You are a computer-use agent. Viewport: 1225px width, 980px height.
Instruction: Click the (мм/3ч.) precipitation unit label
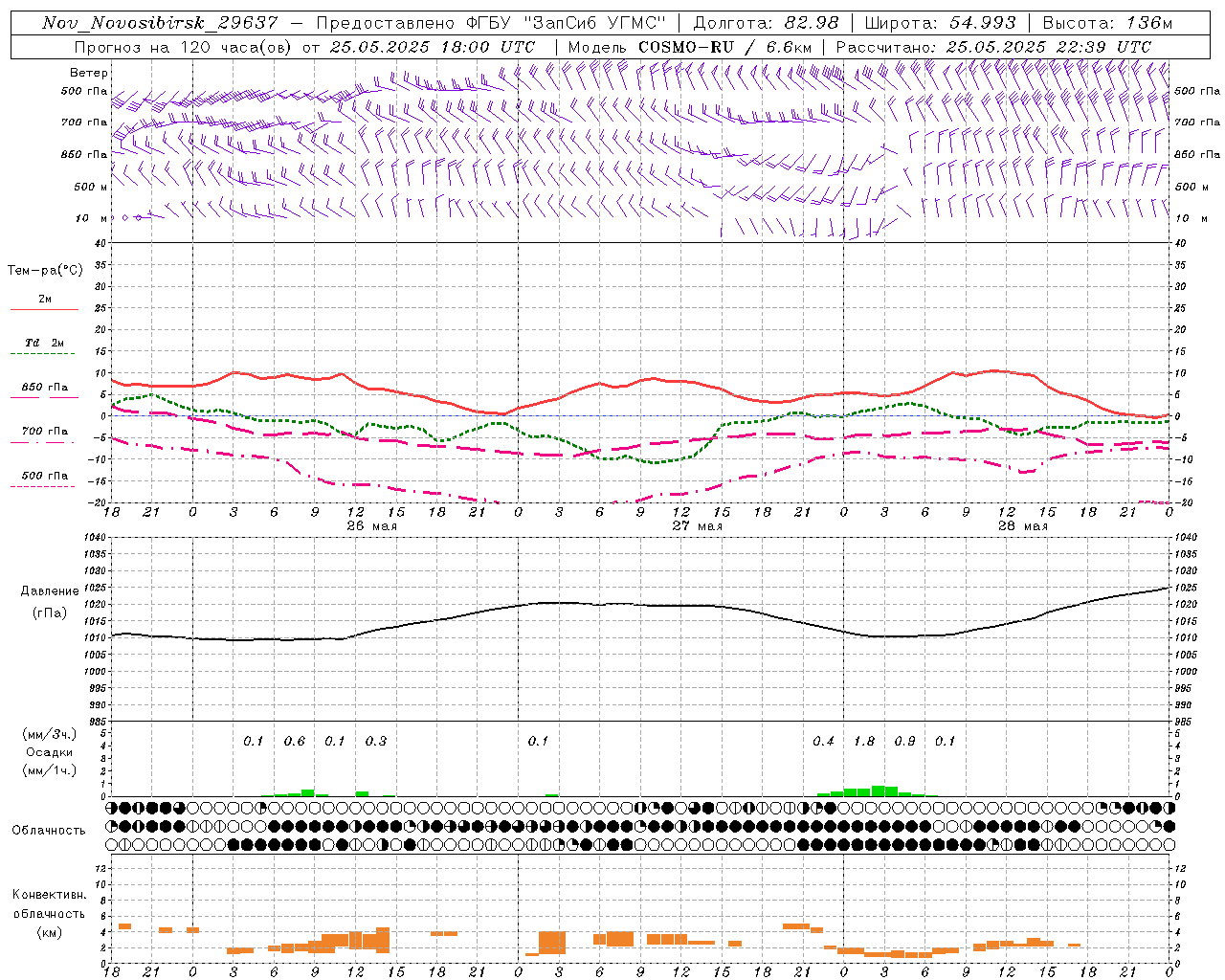(50, 735)
